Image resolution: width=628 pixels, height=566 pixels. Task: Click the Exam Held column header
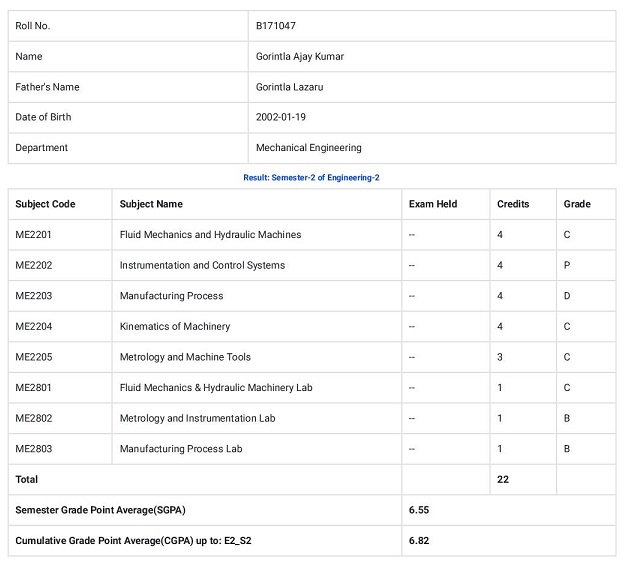(x=433, y=204)
